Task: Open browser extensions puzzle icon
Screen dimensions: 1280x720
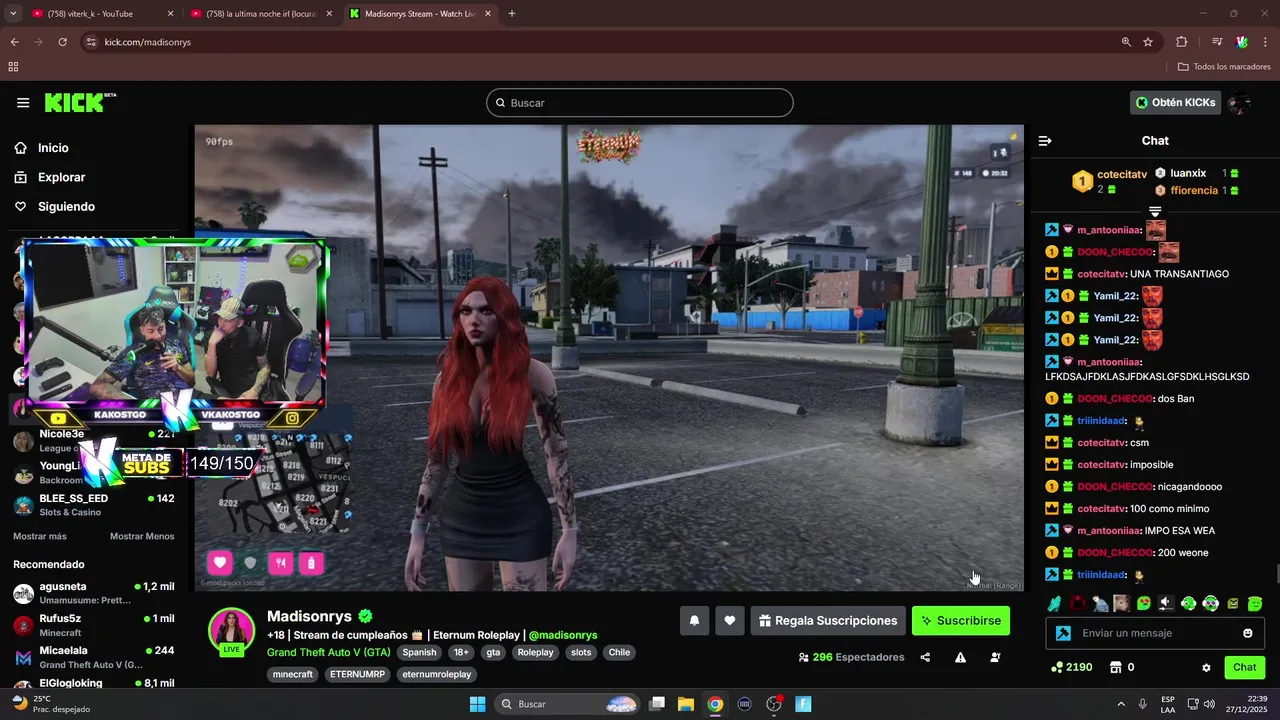Action: point(1181,42)
